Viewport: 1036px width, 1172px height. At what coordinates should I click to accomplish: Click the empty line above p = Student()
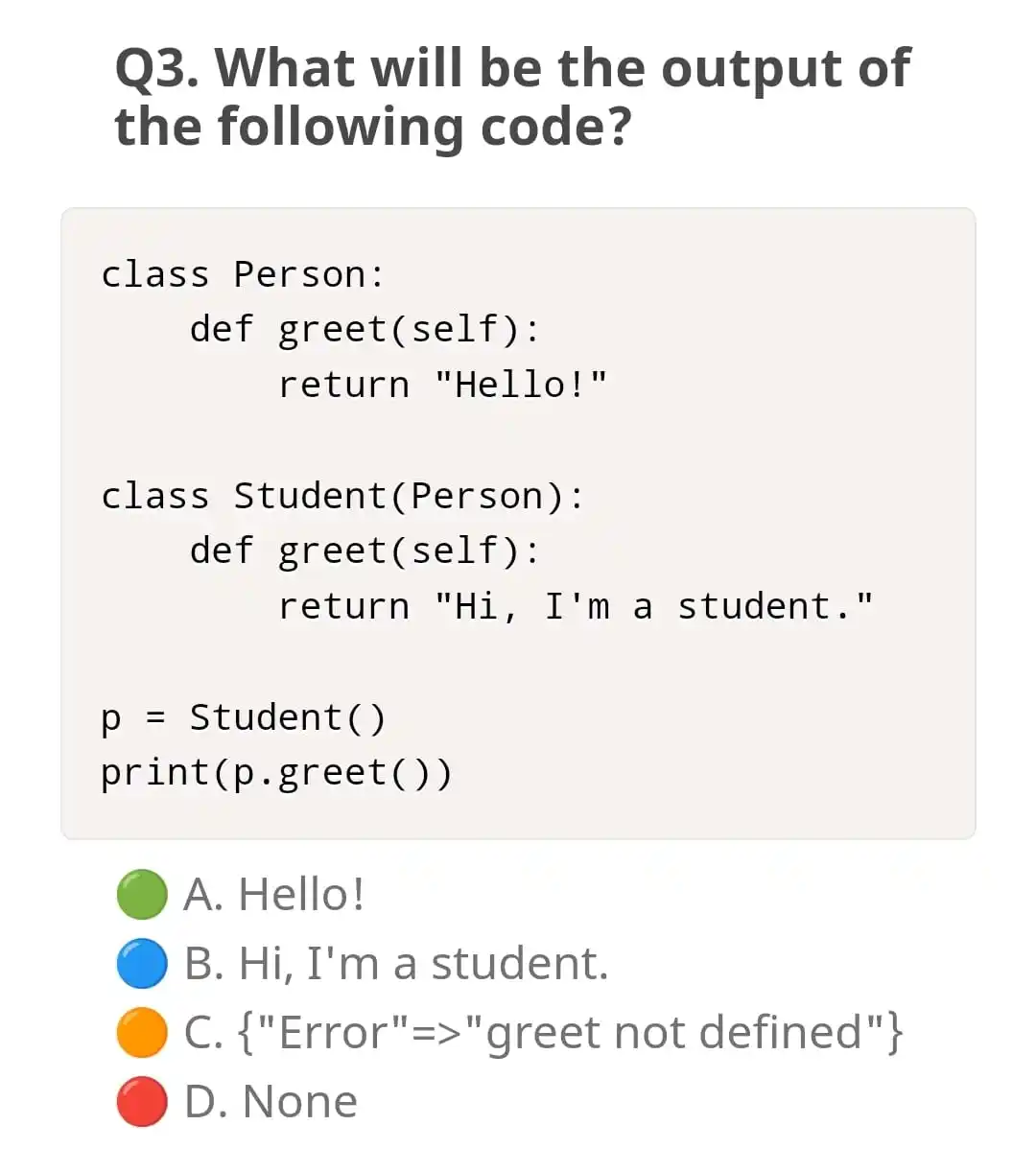[x=518, y=662]
